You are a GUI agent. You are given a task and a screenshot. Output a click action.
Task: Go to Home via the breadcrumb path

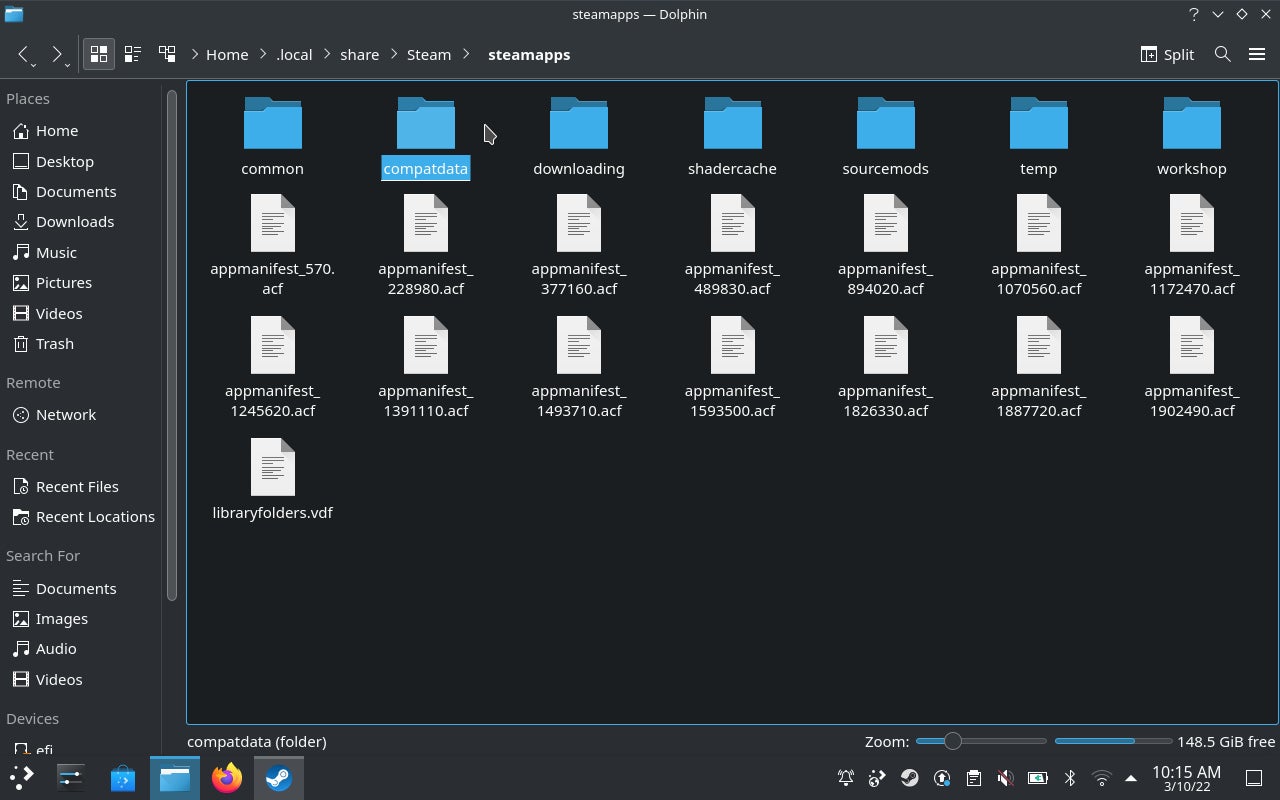click(227, 54)
